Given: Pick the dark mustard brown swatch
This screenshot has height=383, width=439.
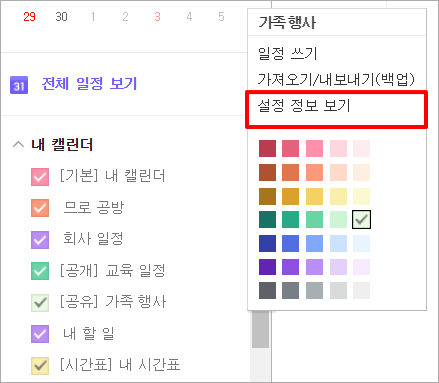Looking at the screenshot, I should 267,196.
